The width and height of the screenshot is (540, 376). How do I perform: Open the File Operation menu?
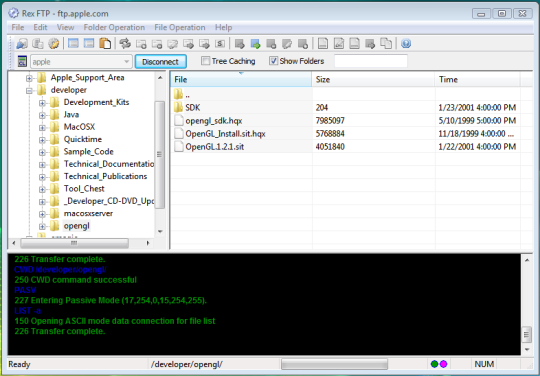click(x=179, y=27)
